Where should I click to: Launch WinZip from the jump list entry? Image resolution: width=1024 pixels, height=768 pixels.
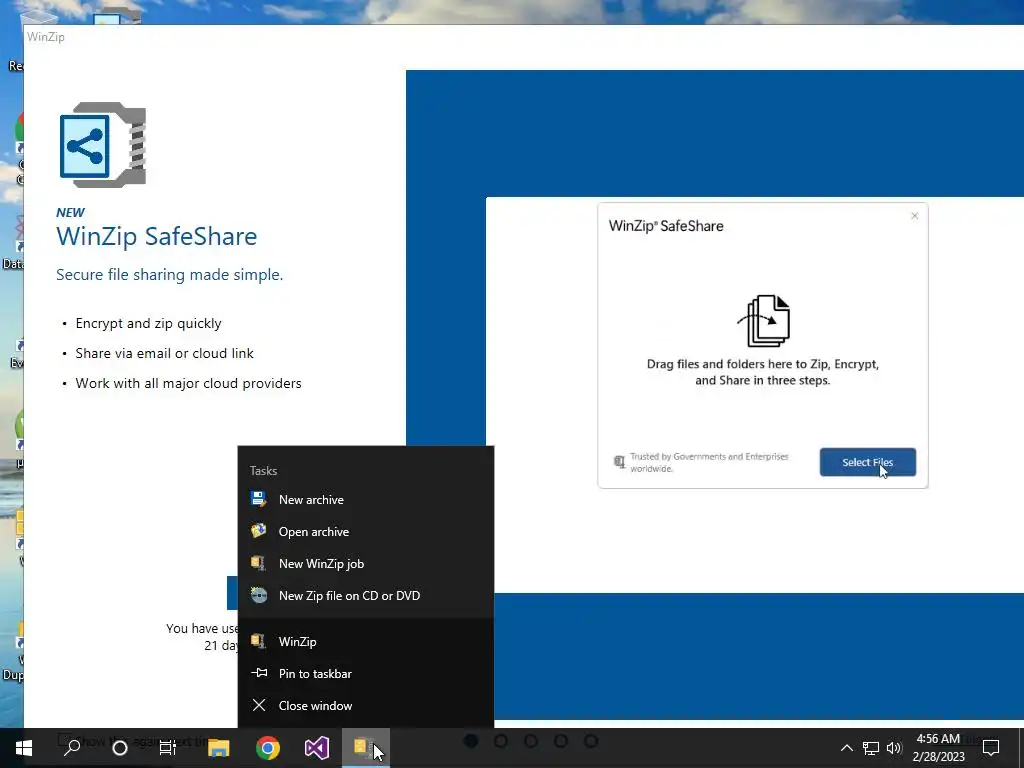[x=366, y=641]
